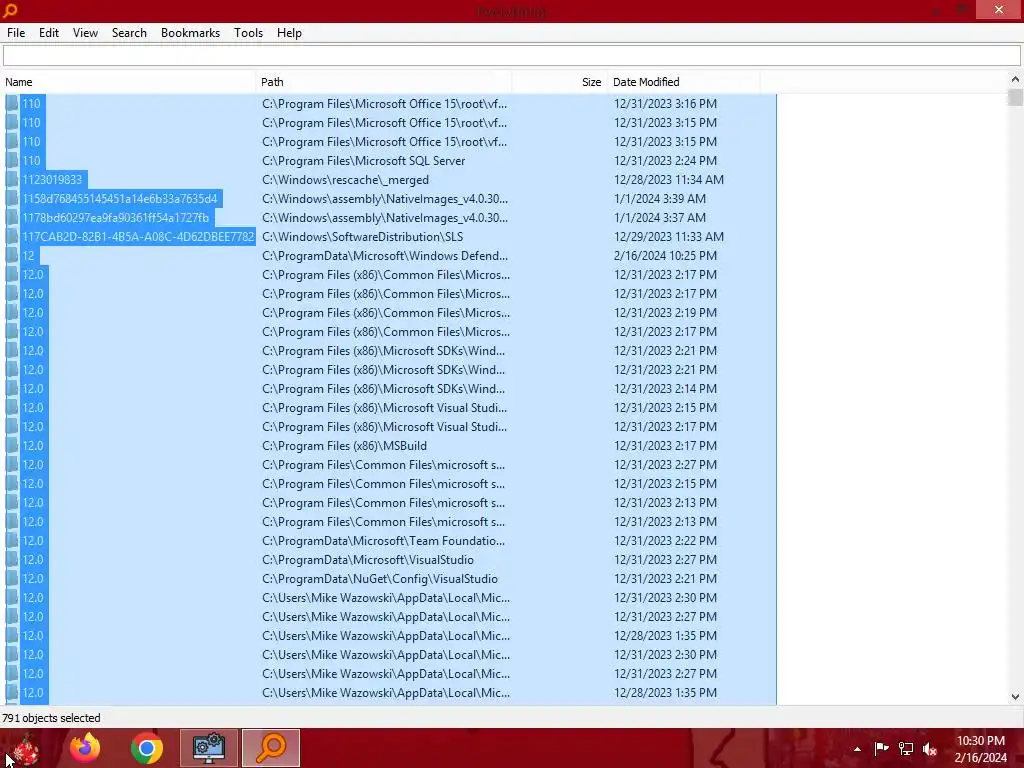Select folder 1158d768455145451a14e6b33a7635d4
The width and height of the screenshot is (1024, 768).
coord(120,199)
